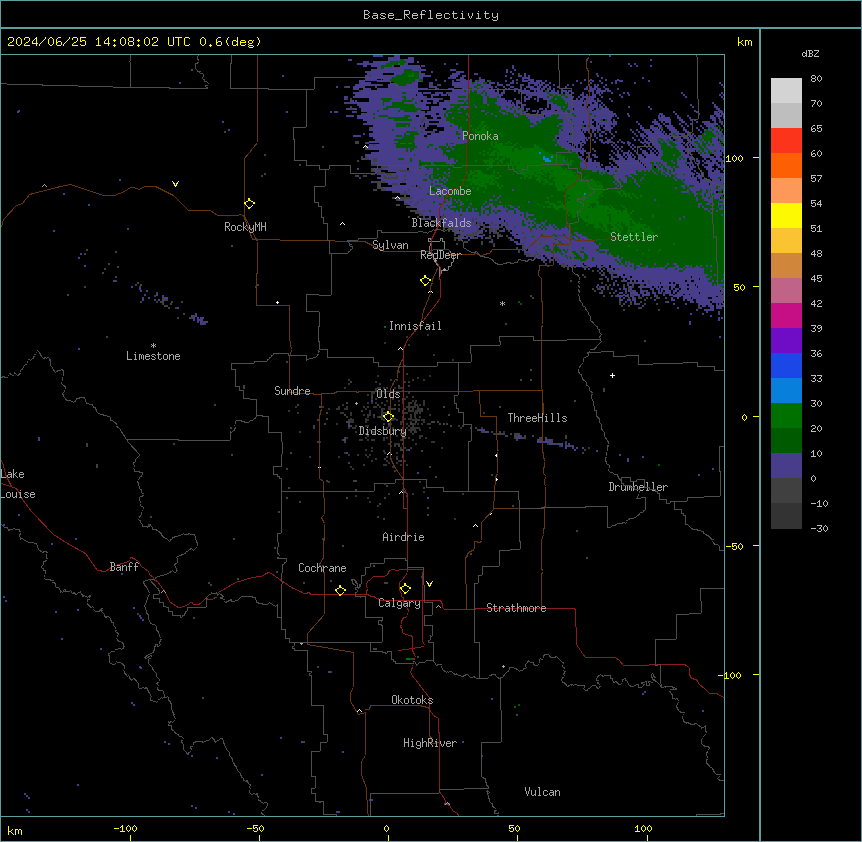862x842 pixels.
Task: Click the gray 65-70 dBZ swatch
Action: pyautogui.click(x=786, y=115)
